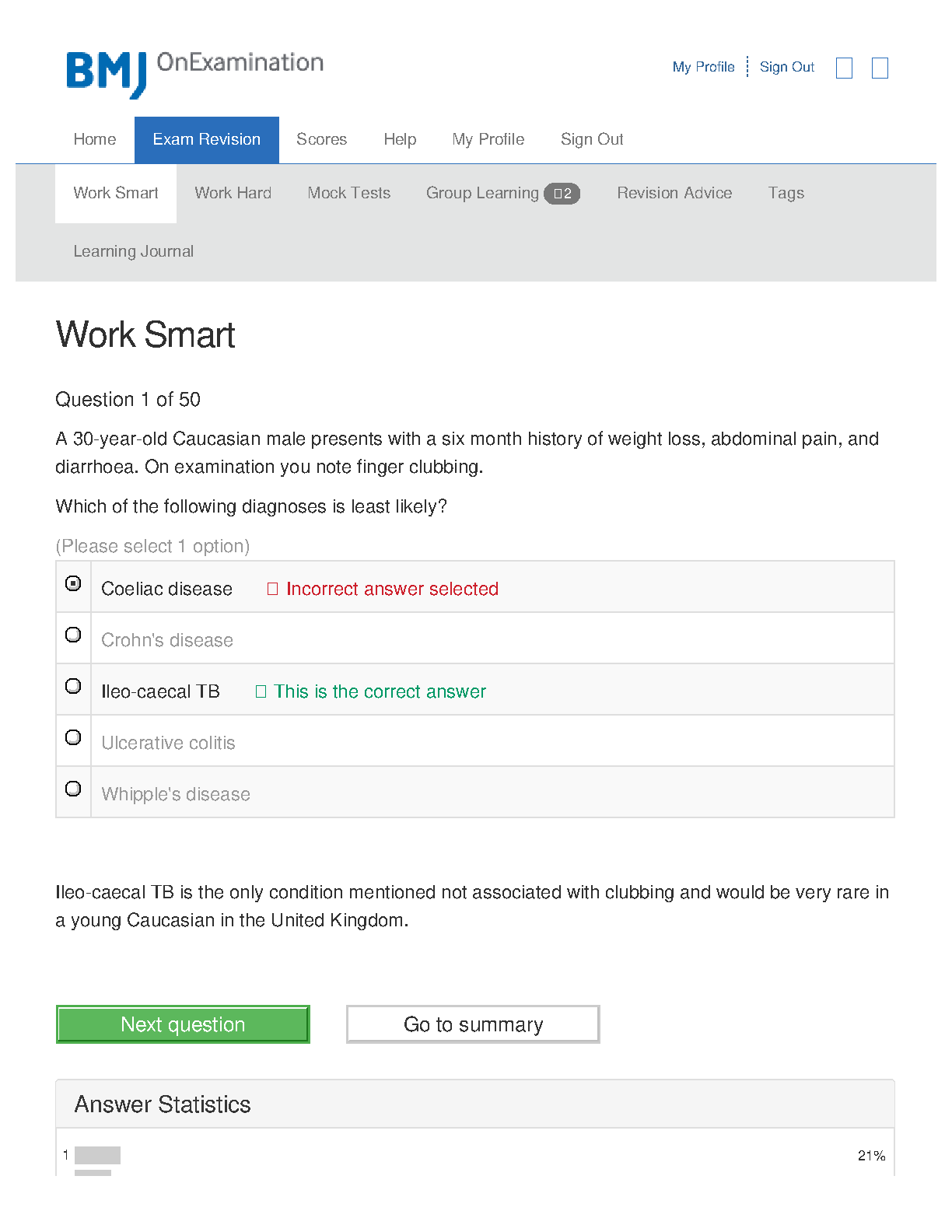Click the BMJ OnExamination logo
The image size is (952, 1232).
point(194,73)
